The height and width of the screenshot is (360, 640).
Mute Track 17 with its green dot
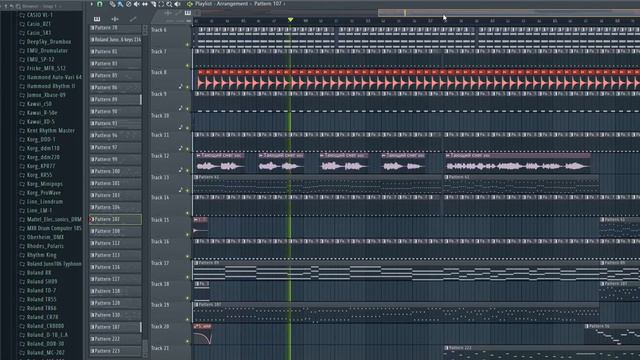tap(188, 277)
